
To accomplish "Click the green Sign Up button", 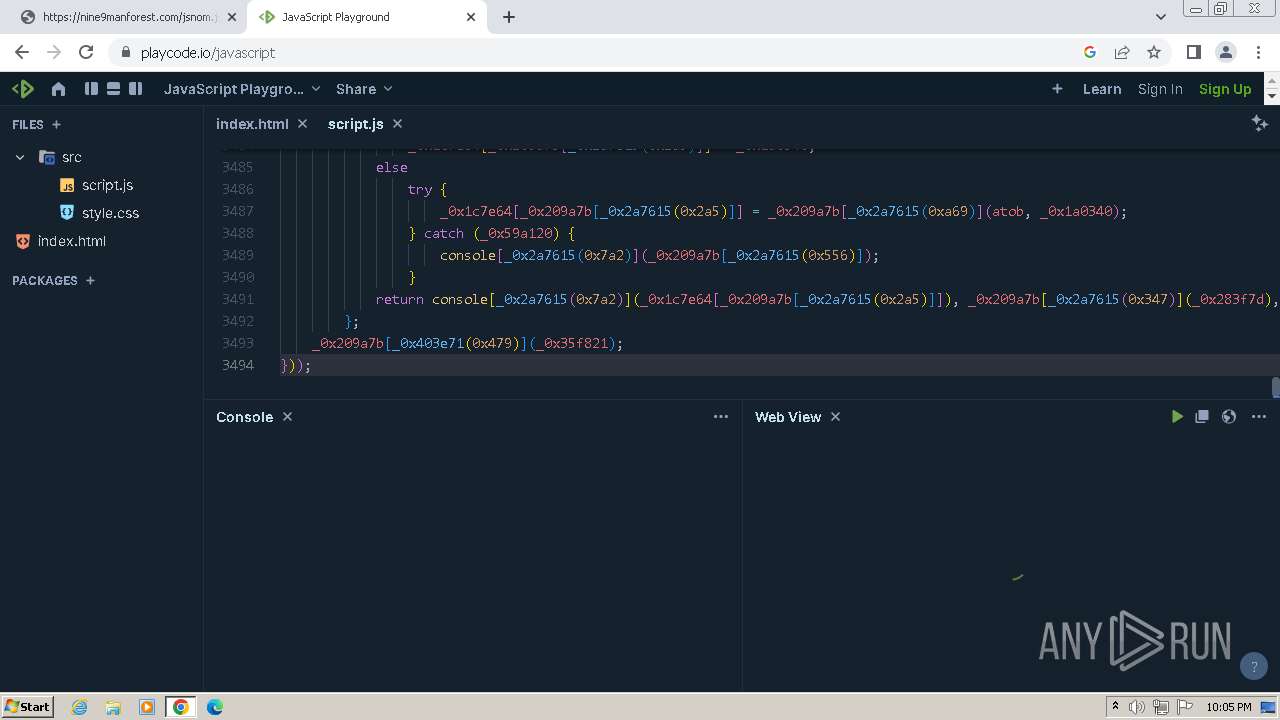I will pos(1225,89).
